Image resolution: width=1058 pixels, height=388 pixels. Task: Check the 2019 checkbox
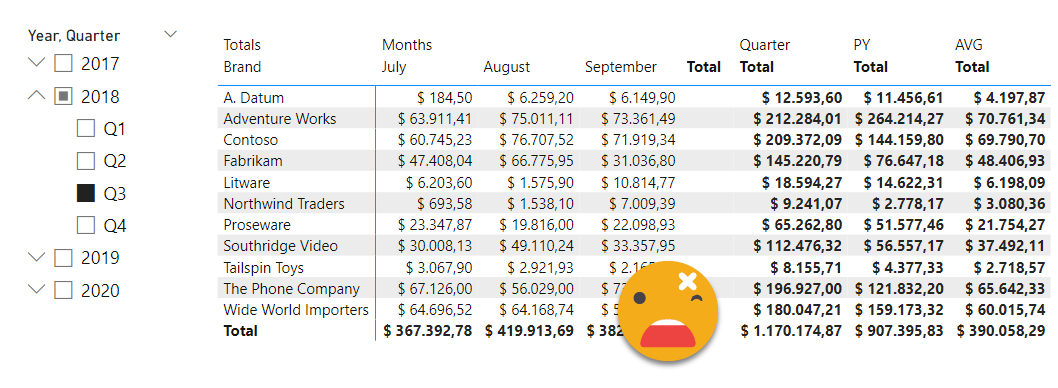tap(63, 258)
